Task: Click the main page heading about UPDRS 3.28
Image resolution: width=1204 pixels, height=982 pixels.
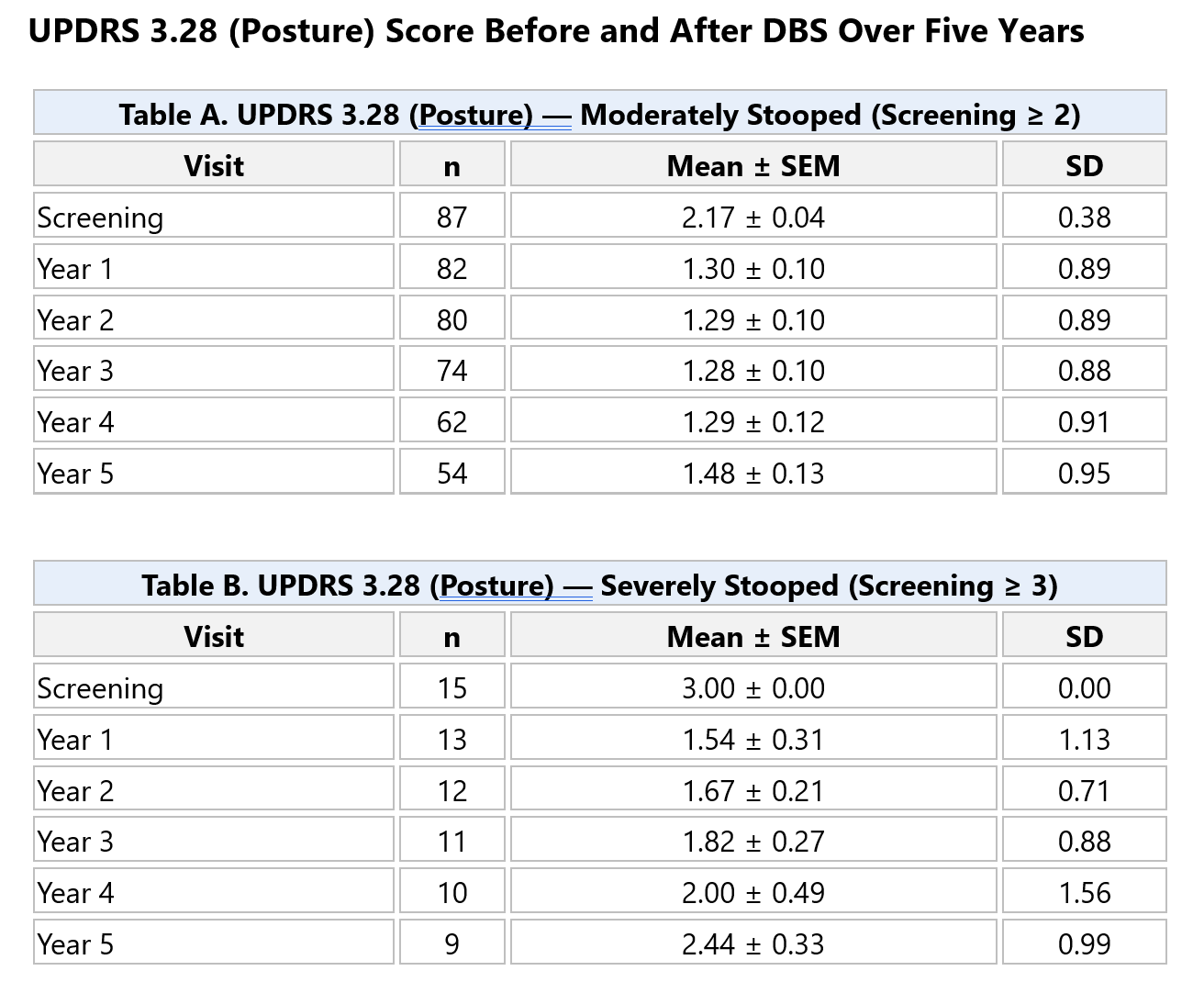Action: [x=556, y=31]
